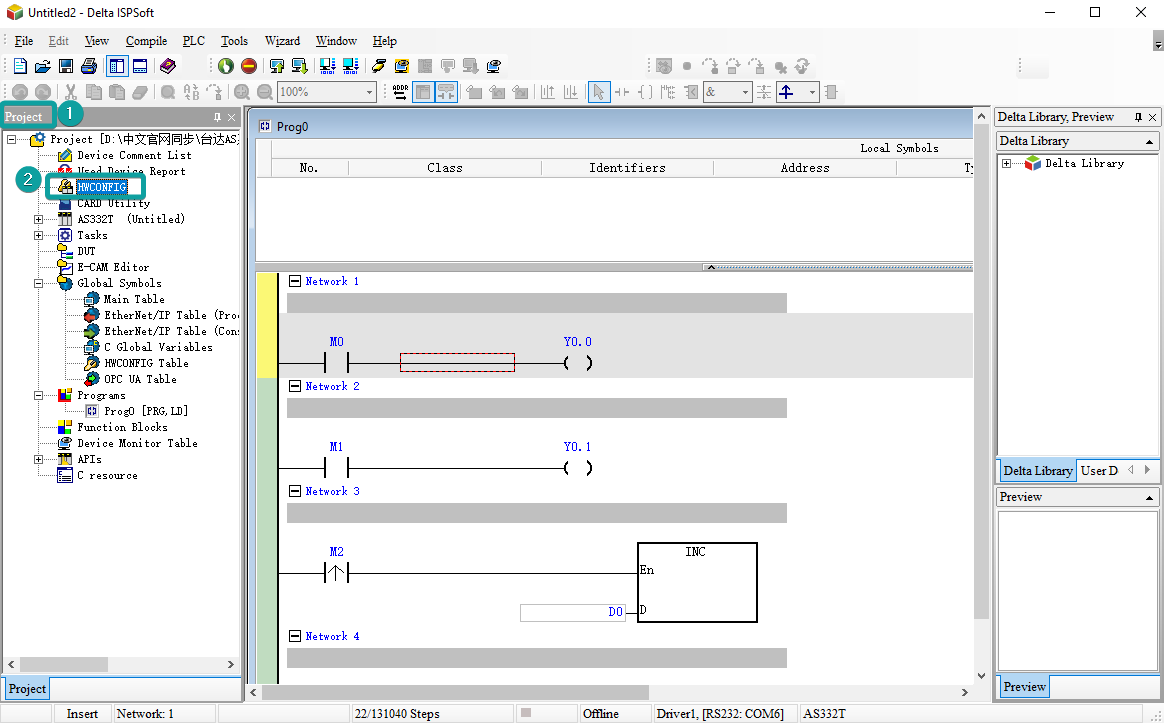This screenshot has height=723, width=1164.
Task: Open the 100% zoom dropdown
Action: pos(369,92)
